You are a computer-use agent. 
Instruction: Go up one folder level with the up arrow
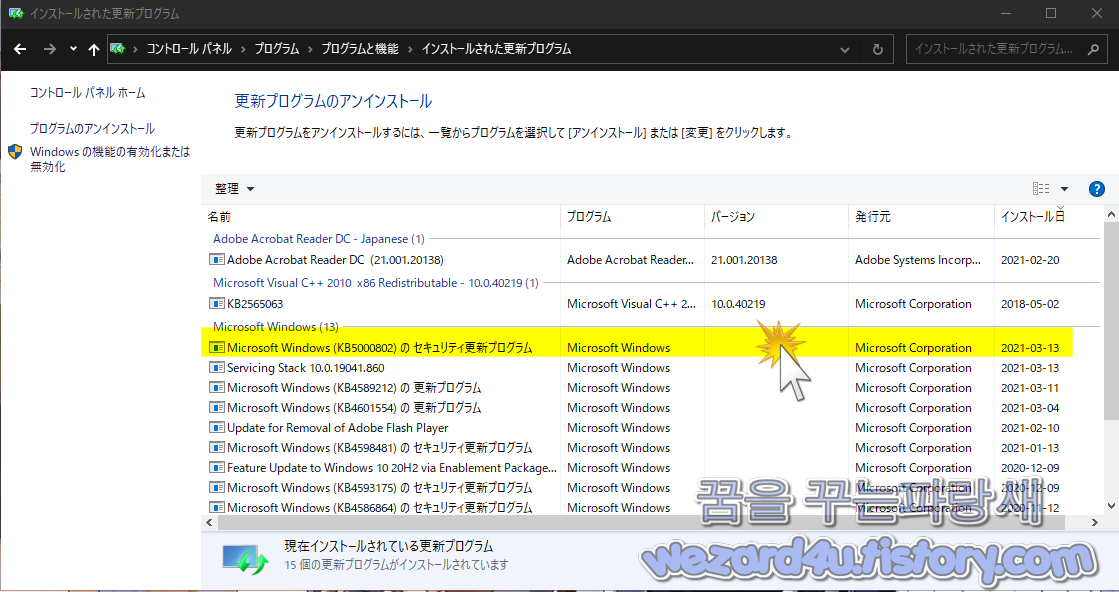(93, 49)
